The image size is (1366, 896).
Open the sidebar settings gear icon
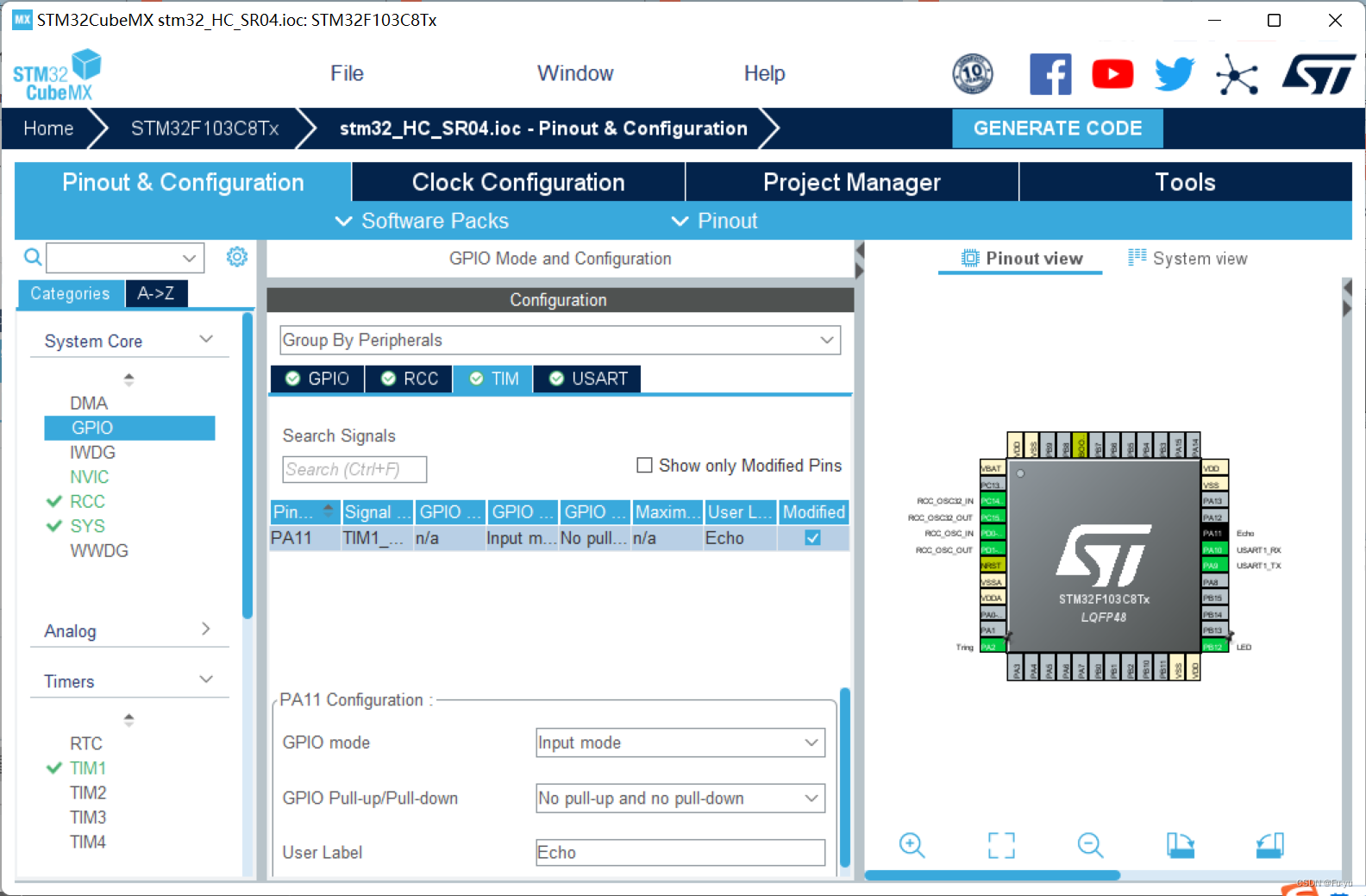[237, 257]
